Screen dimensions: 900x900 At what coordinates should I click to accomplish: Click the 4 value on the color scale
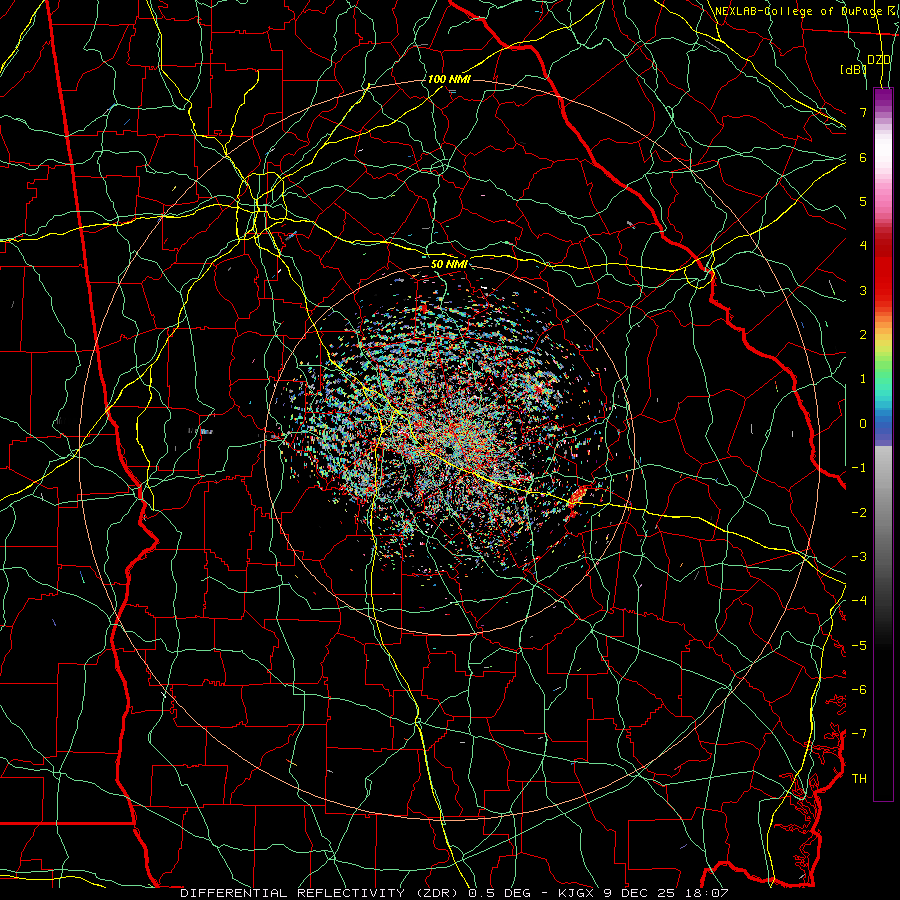click(863, 246)
